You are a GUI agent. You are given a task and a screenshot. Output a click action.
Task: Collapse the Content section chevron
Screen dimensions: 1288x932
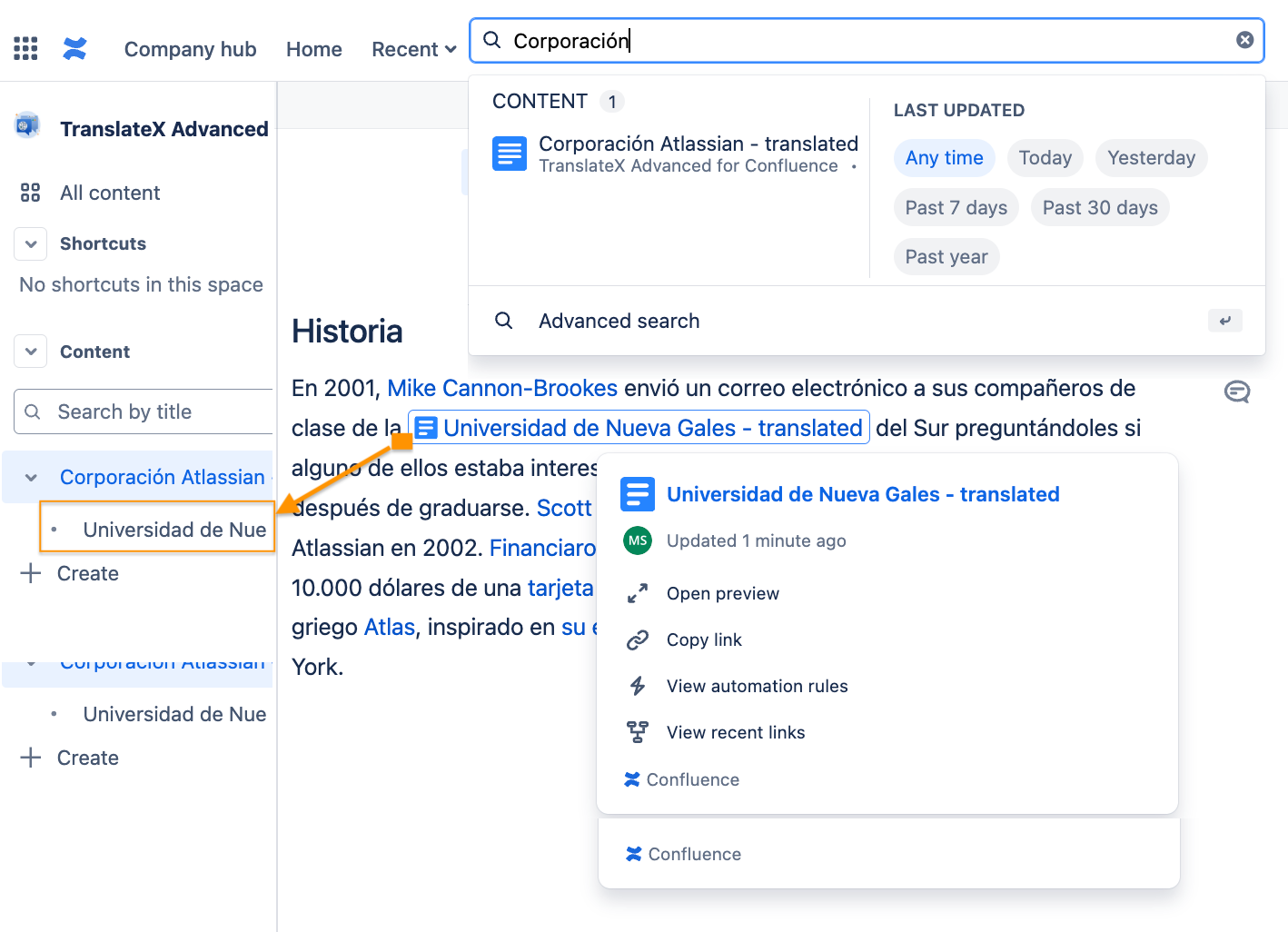[31, 352]
